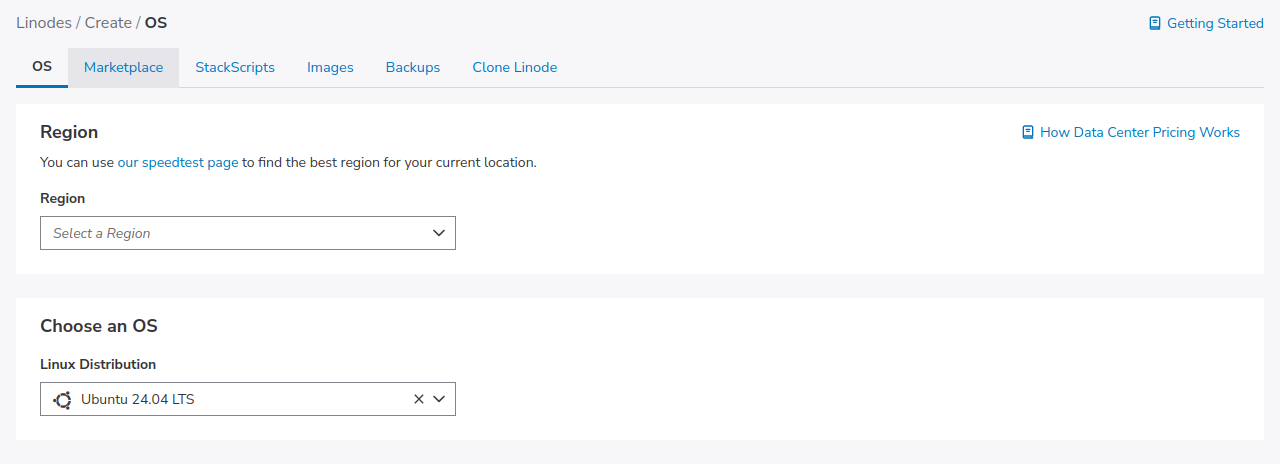Screen dimensions: 1280x464
Task: Switch to the Marketplace tab
Action: pyautogui.click(x=123, y=68)
